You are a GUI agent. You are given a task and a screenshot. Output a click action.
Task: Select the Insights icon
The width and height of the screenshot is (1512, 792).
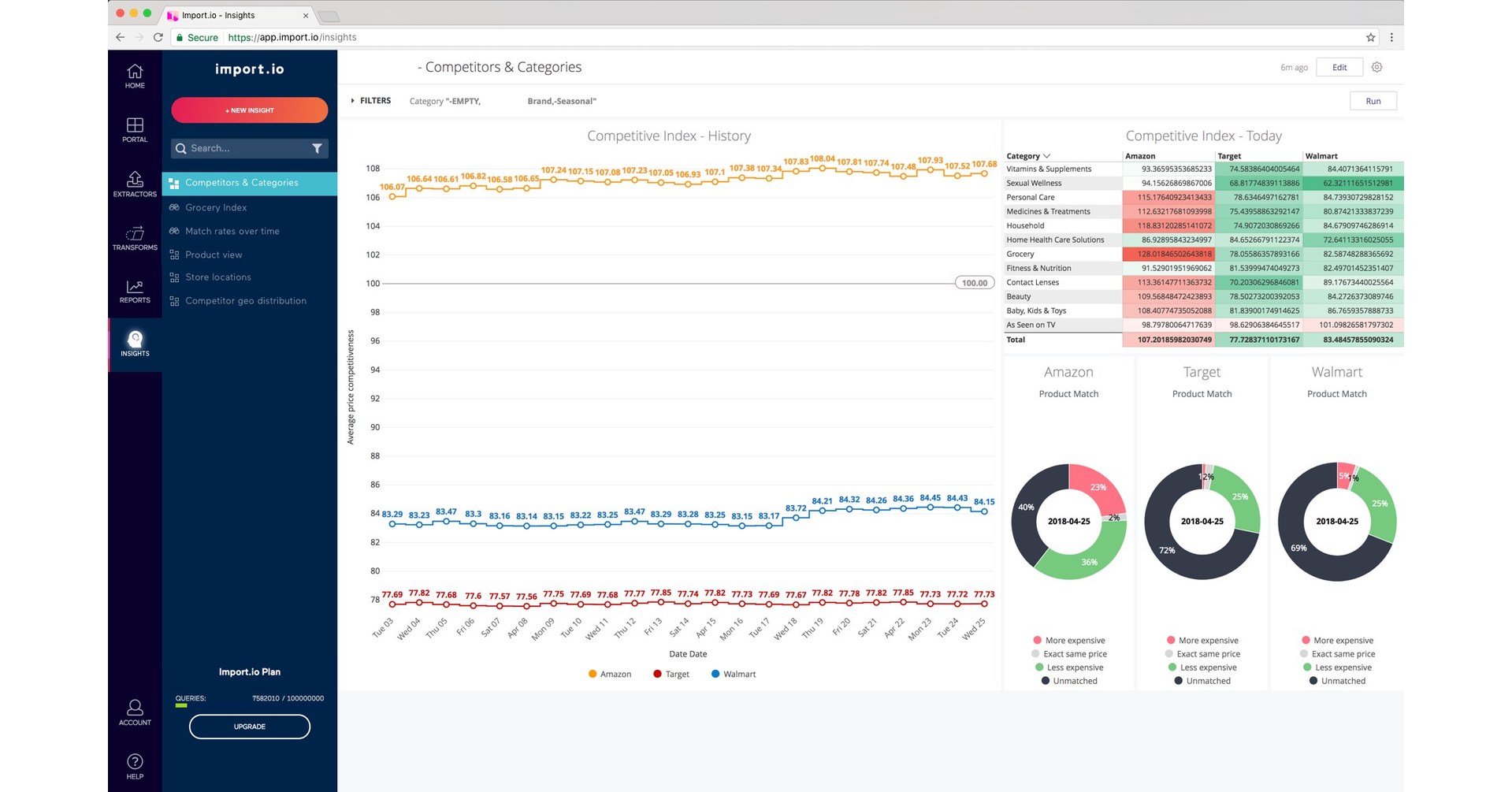click(x=134, y=340)
